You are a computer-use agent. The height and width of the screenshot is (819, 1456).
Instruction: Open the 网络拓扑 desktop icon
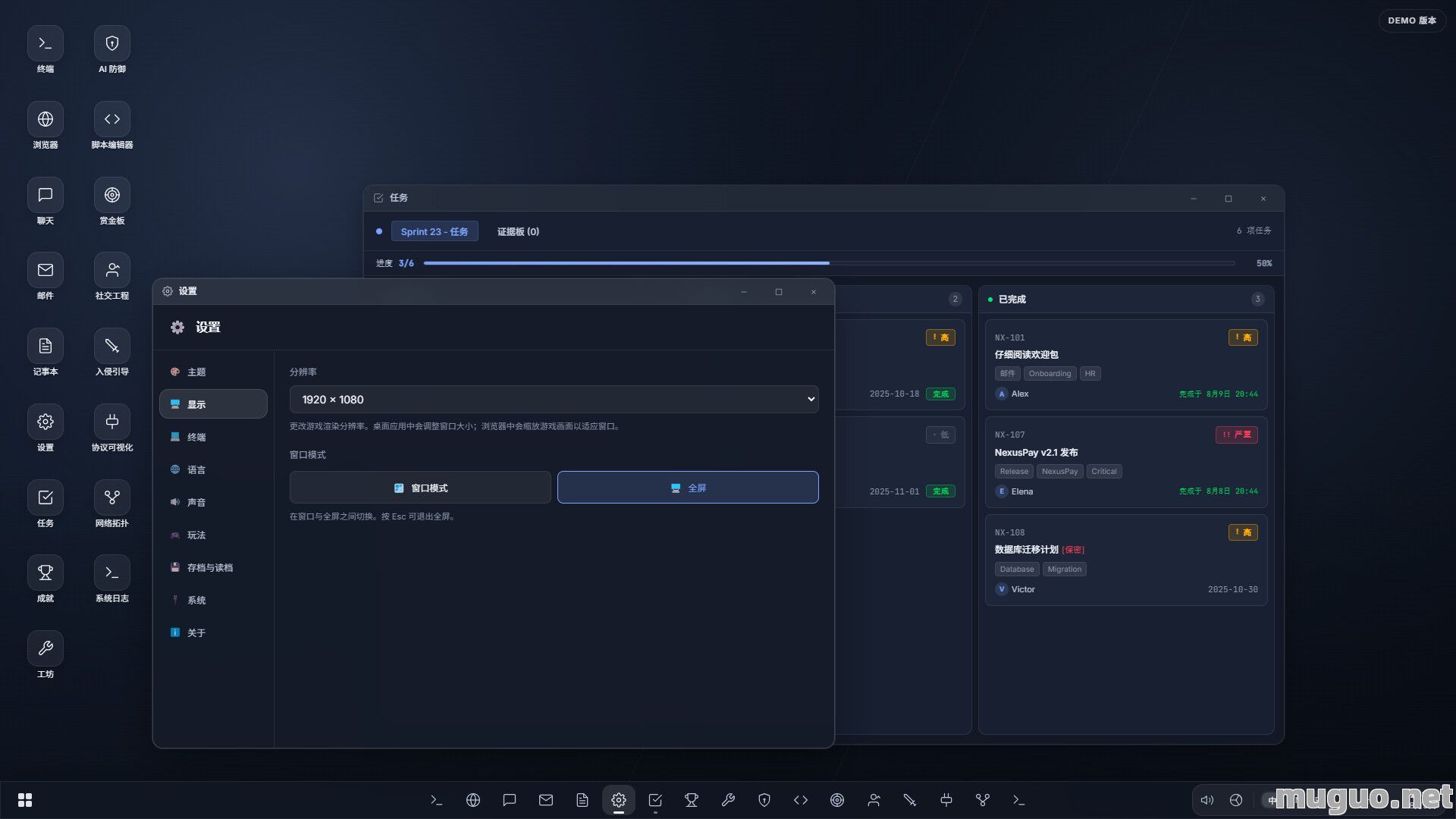click(112, 504)
